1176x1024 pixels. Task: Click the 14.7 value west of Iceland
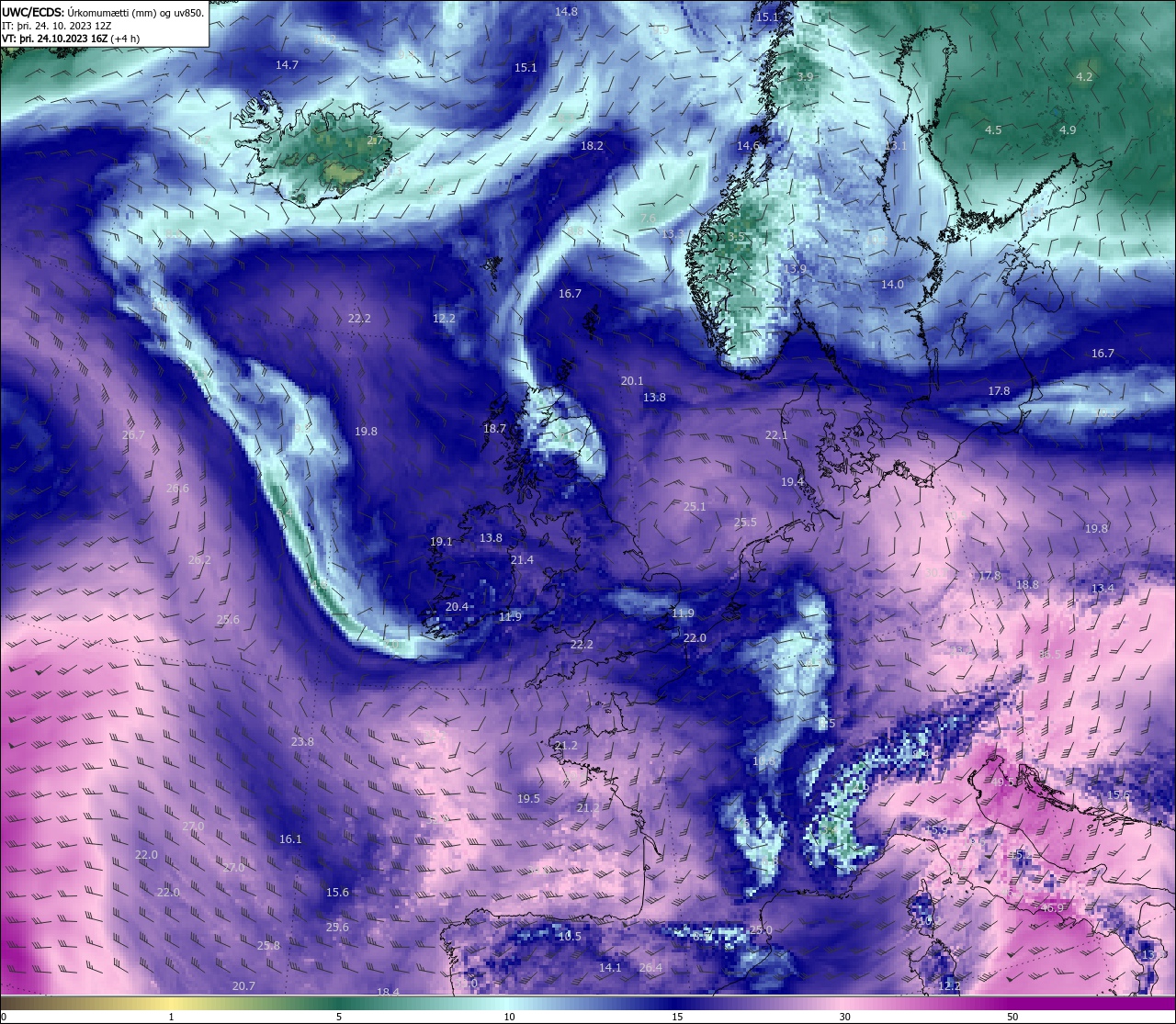pyautogui.click(x=287, y=65)
